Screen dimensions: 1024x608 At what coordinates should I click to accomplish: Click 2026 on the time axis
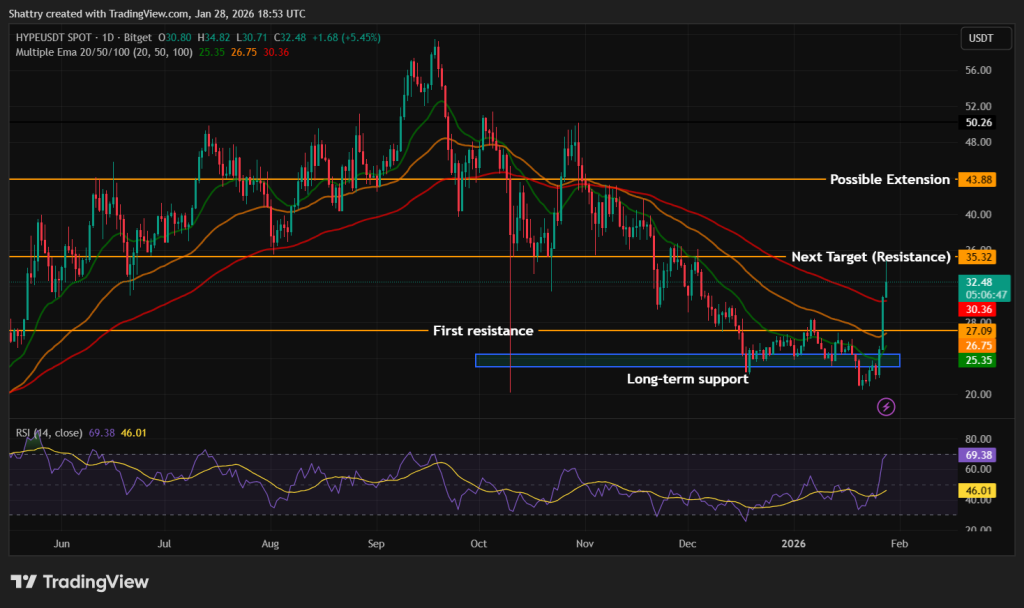[794, 544]
